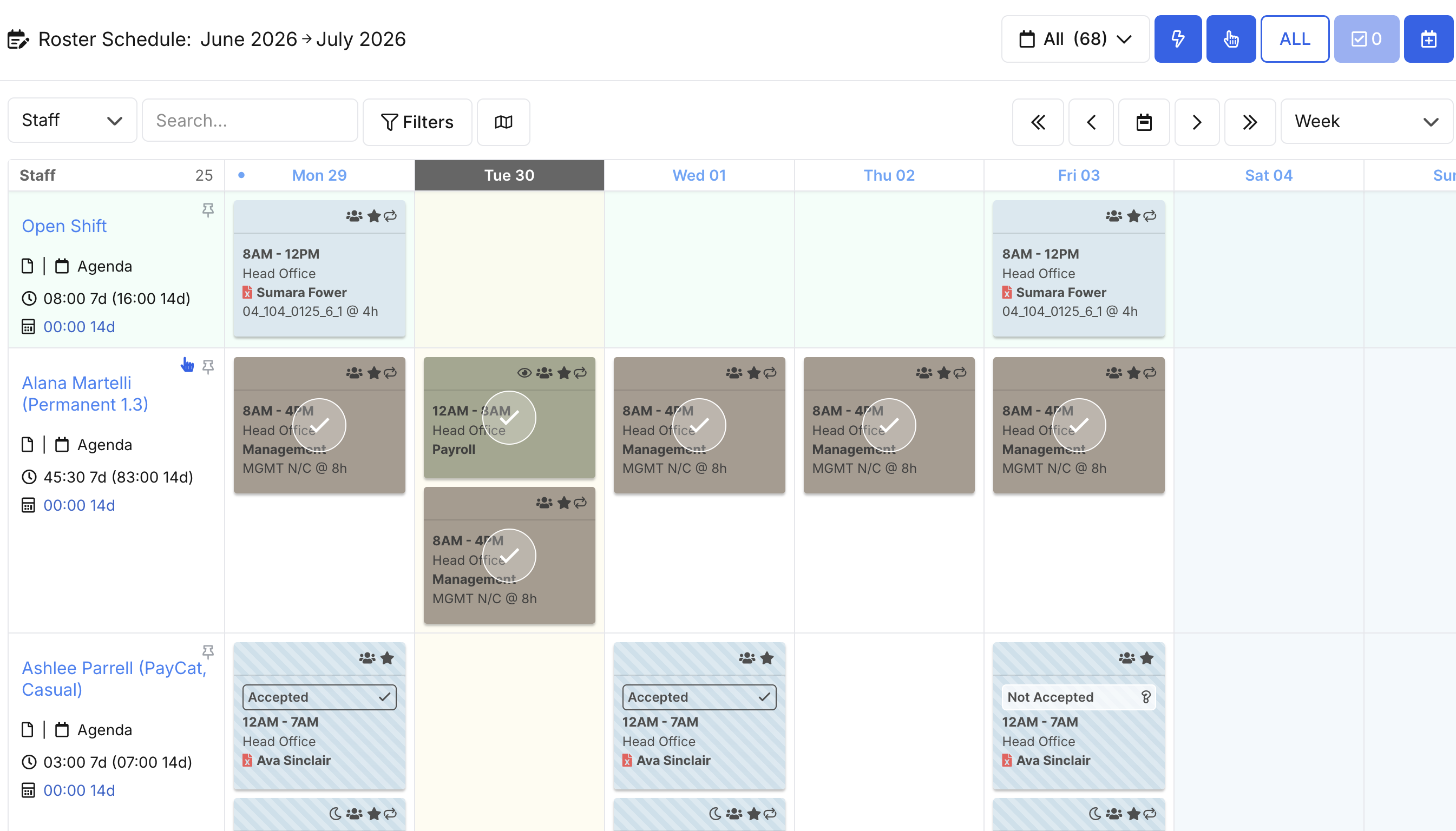Viewport: 1456px width, 831px height.
Task: Pin the Ashlee Parrell row
Action: 208,652
